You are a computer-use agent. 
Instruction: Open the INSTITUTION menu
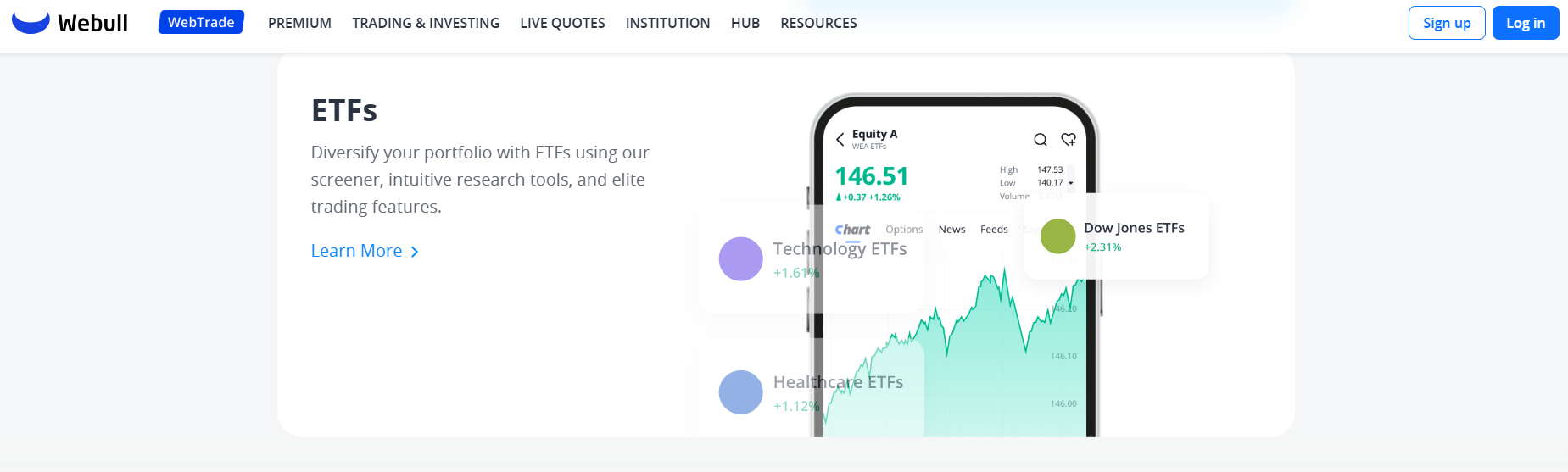pos(667,23)
